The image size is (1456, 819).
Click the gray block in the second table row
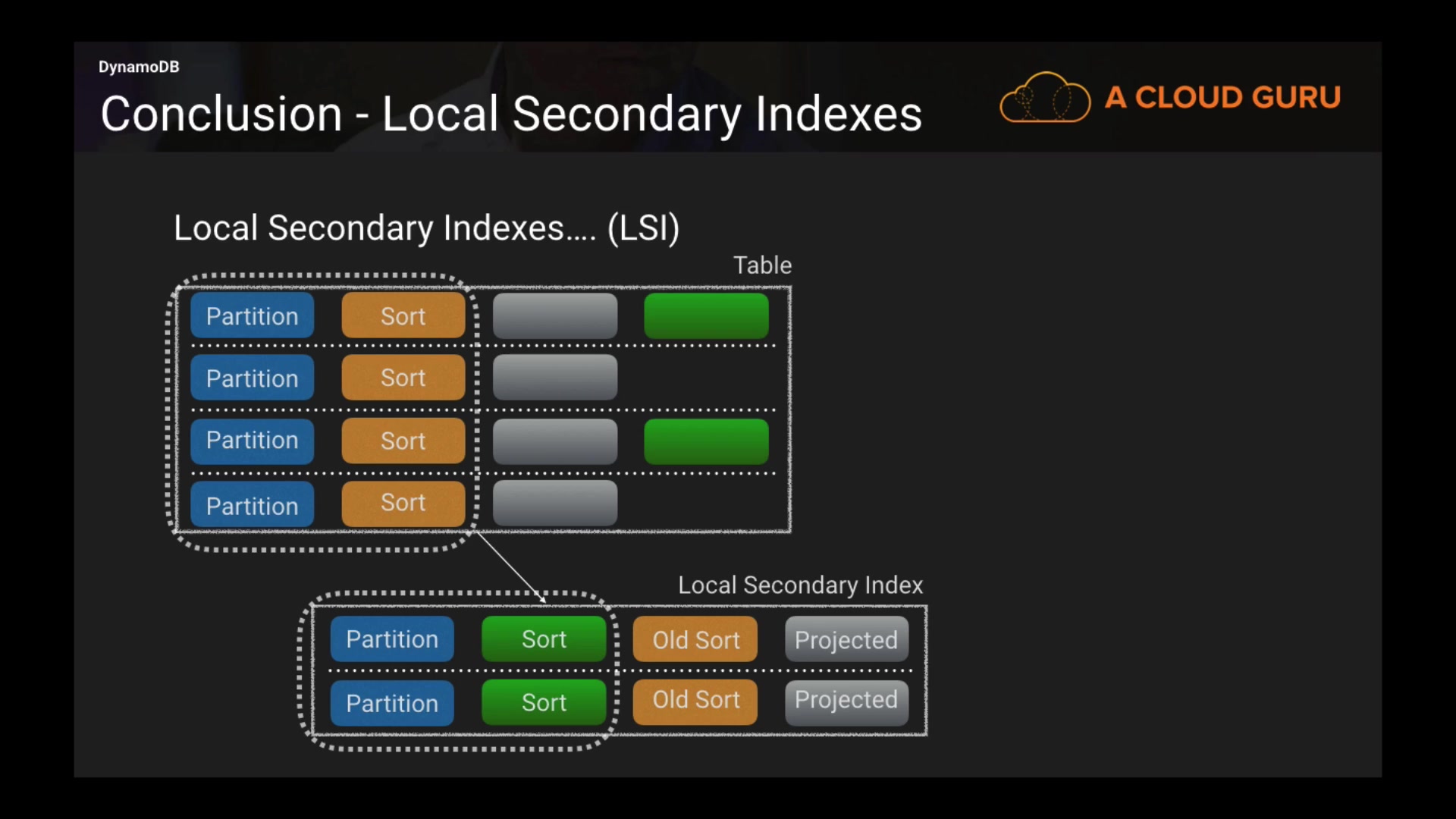coord(554,378)
